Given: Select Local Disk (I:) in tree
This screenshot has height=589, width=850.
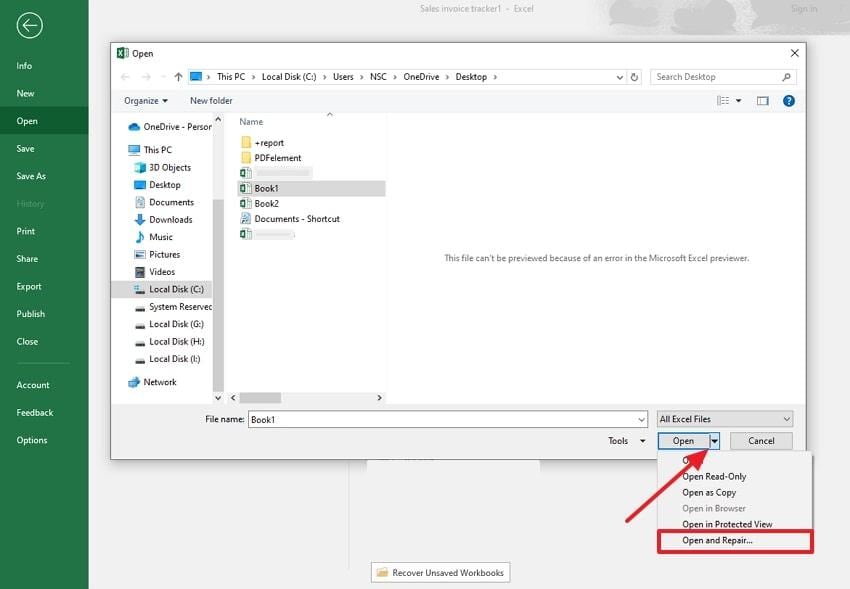Looking at the screenshot, I should point(175,359).
